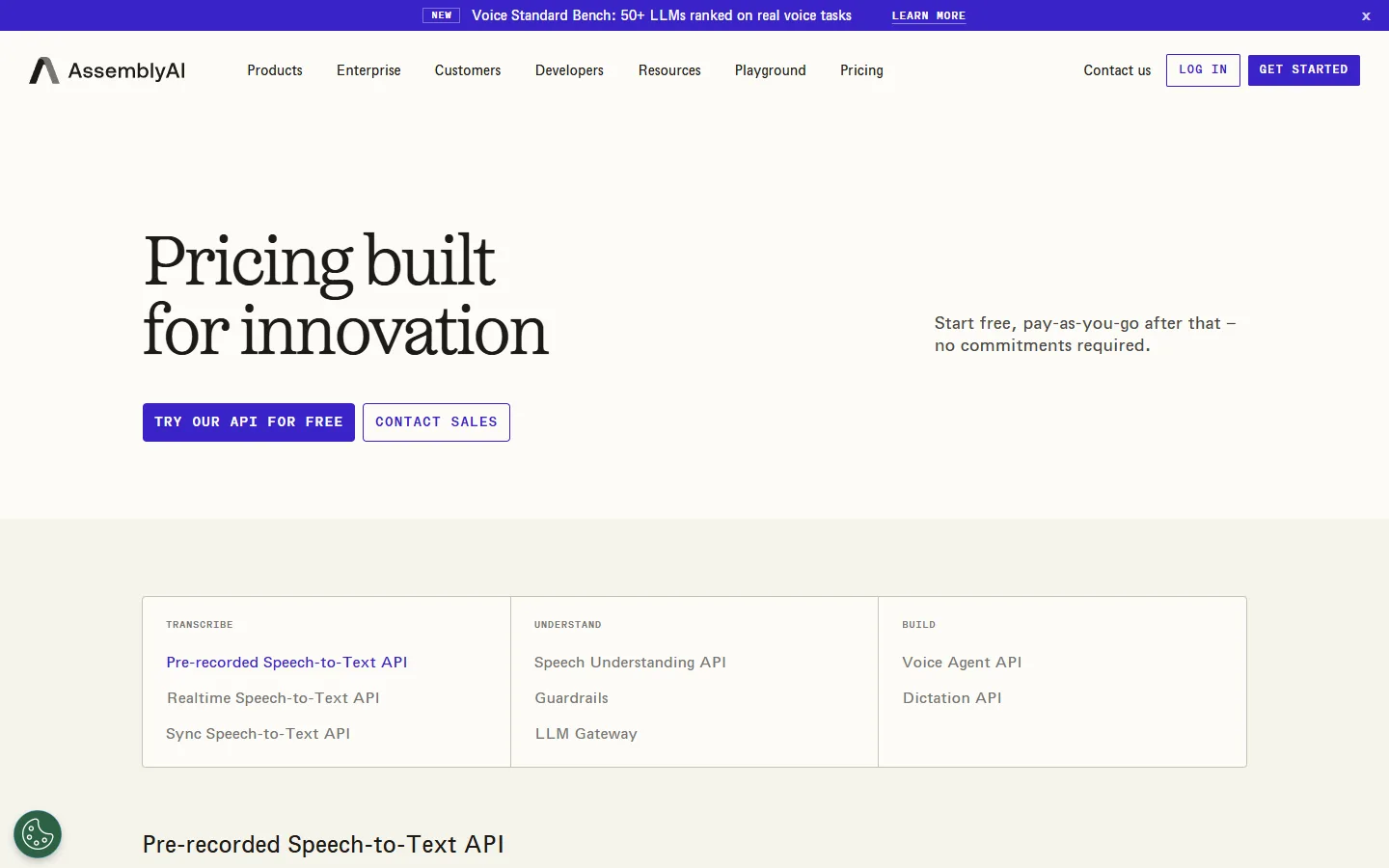This screenshot has width=1389, height=868.
Task: Dismiss the announcement banner
Action: [x=1366, y=15]
